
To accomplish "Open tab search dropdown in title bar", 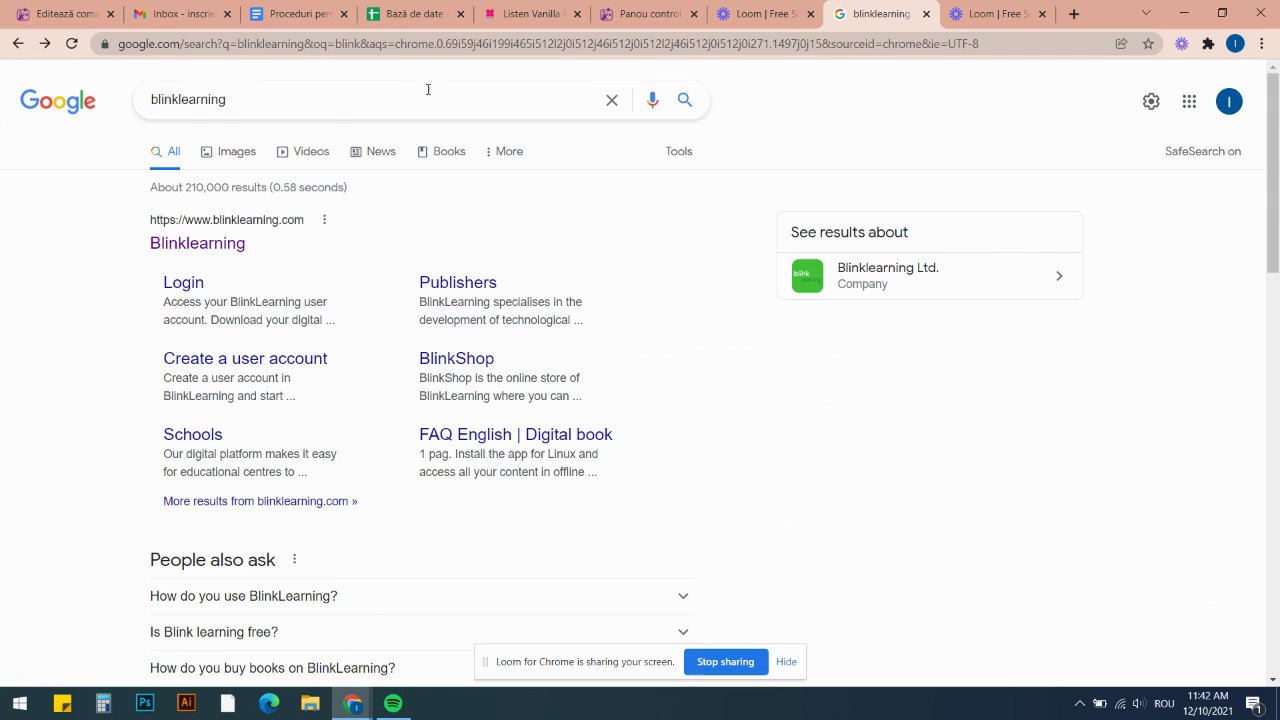I will (x=1146, y=14).
